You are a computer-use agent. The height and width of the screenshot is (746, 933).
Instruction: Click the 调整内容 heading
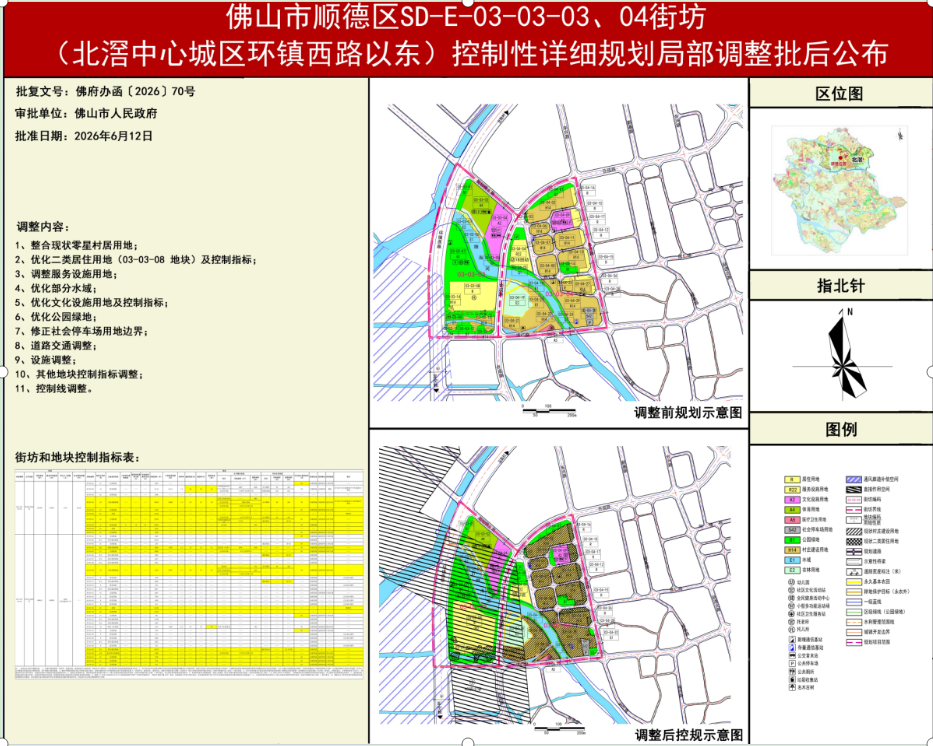click(43, 227)
